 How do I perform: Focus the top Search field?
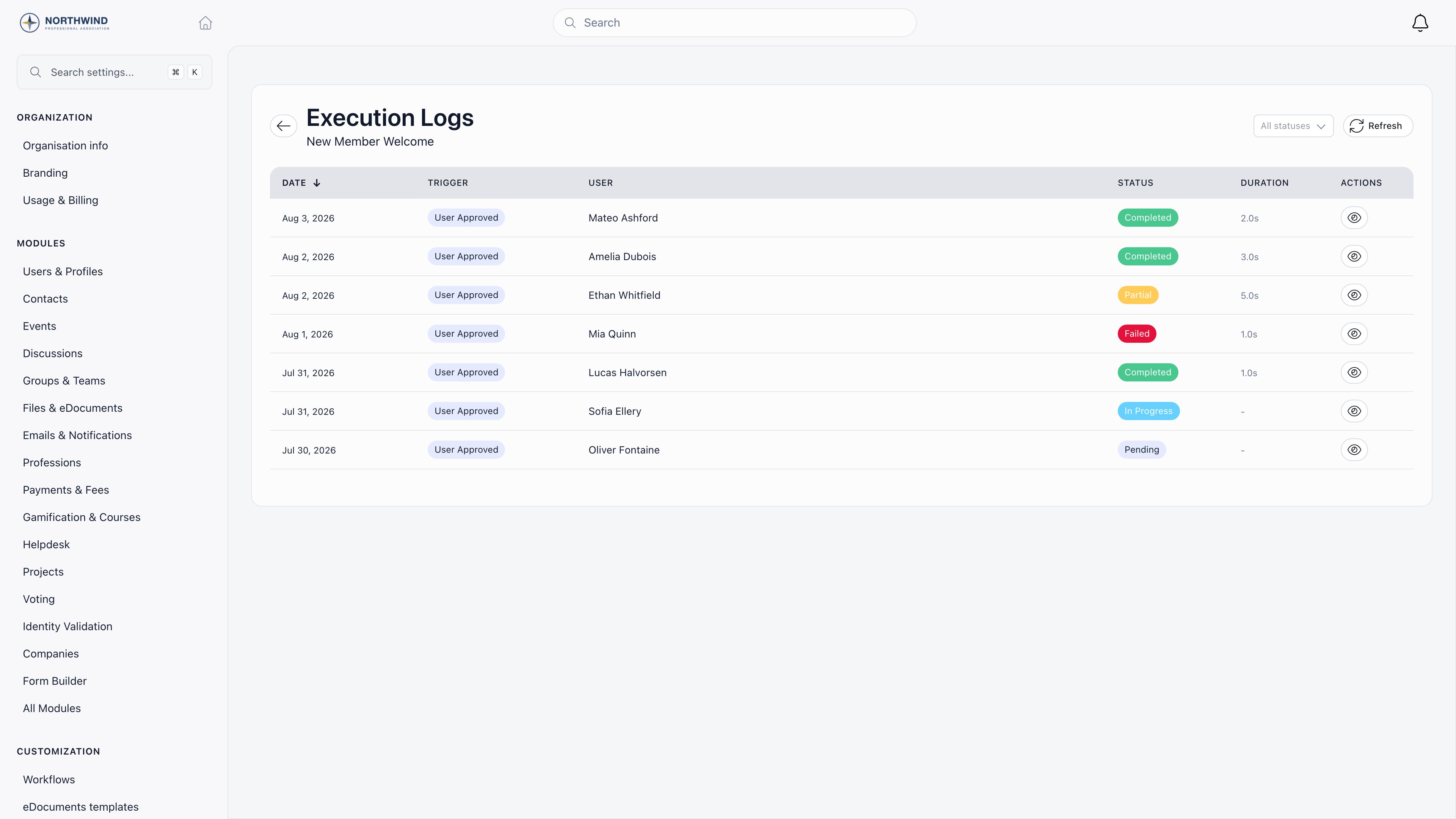pos(734,23)
